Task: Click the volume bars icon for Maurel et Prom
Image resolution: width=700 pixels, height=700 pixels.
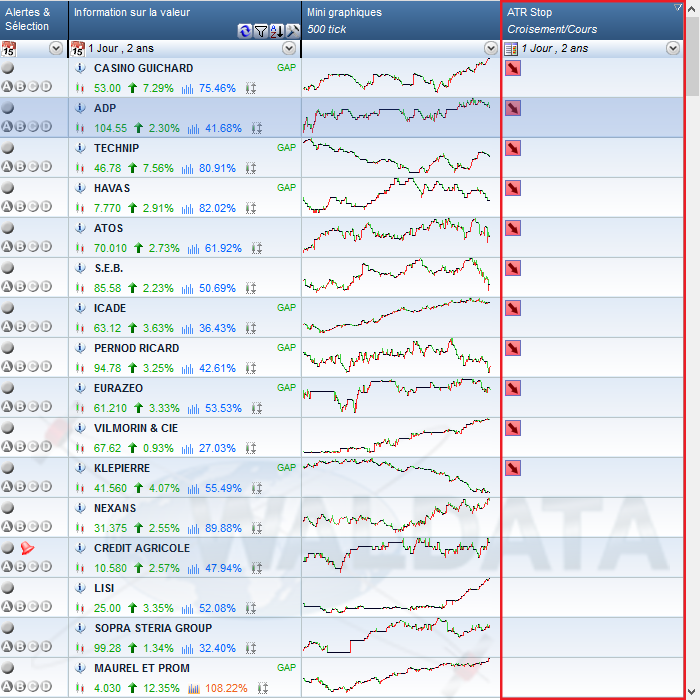Action: (x=188, y=688)
